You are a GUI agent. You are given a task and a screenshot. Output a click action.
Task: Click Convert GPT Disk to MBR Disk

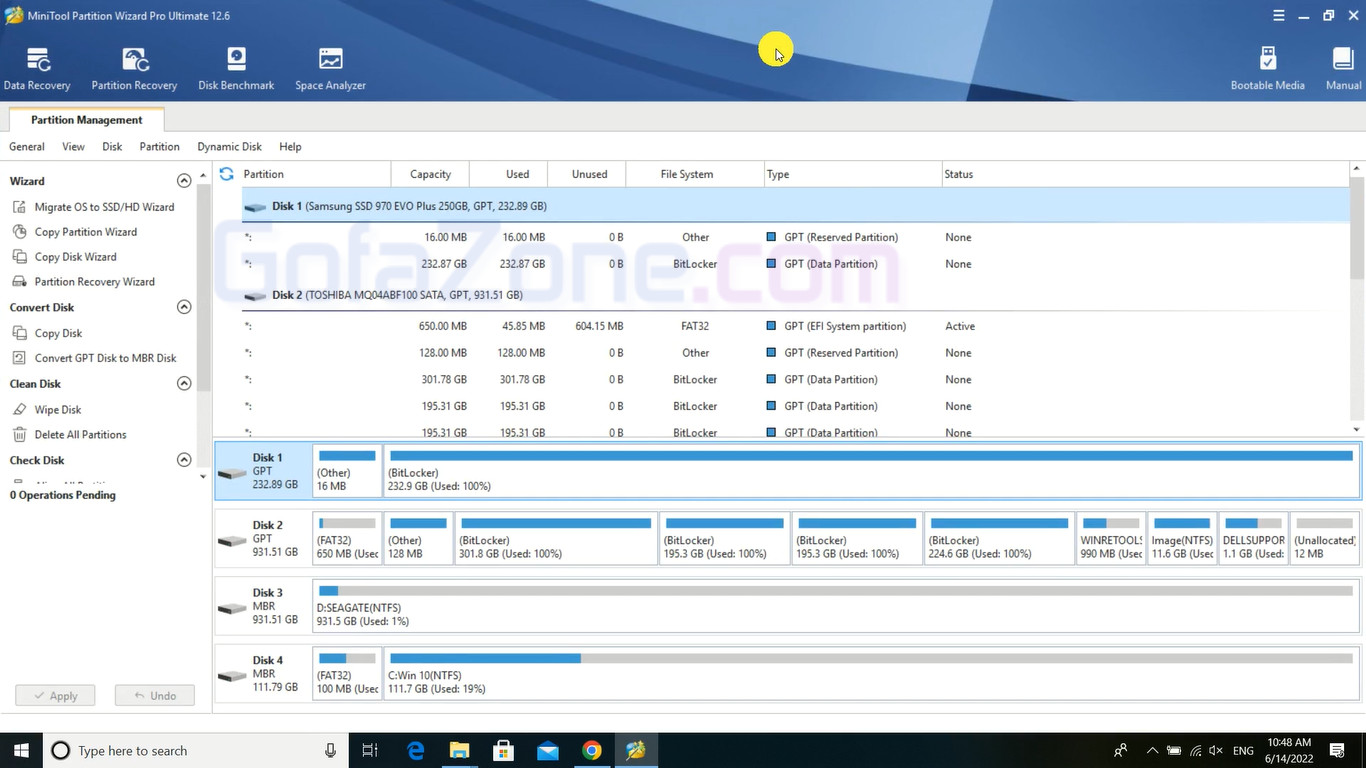point(105,358)
